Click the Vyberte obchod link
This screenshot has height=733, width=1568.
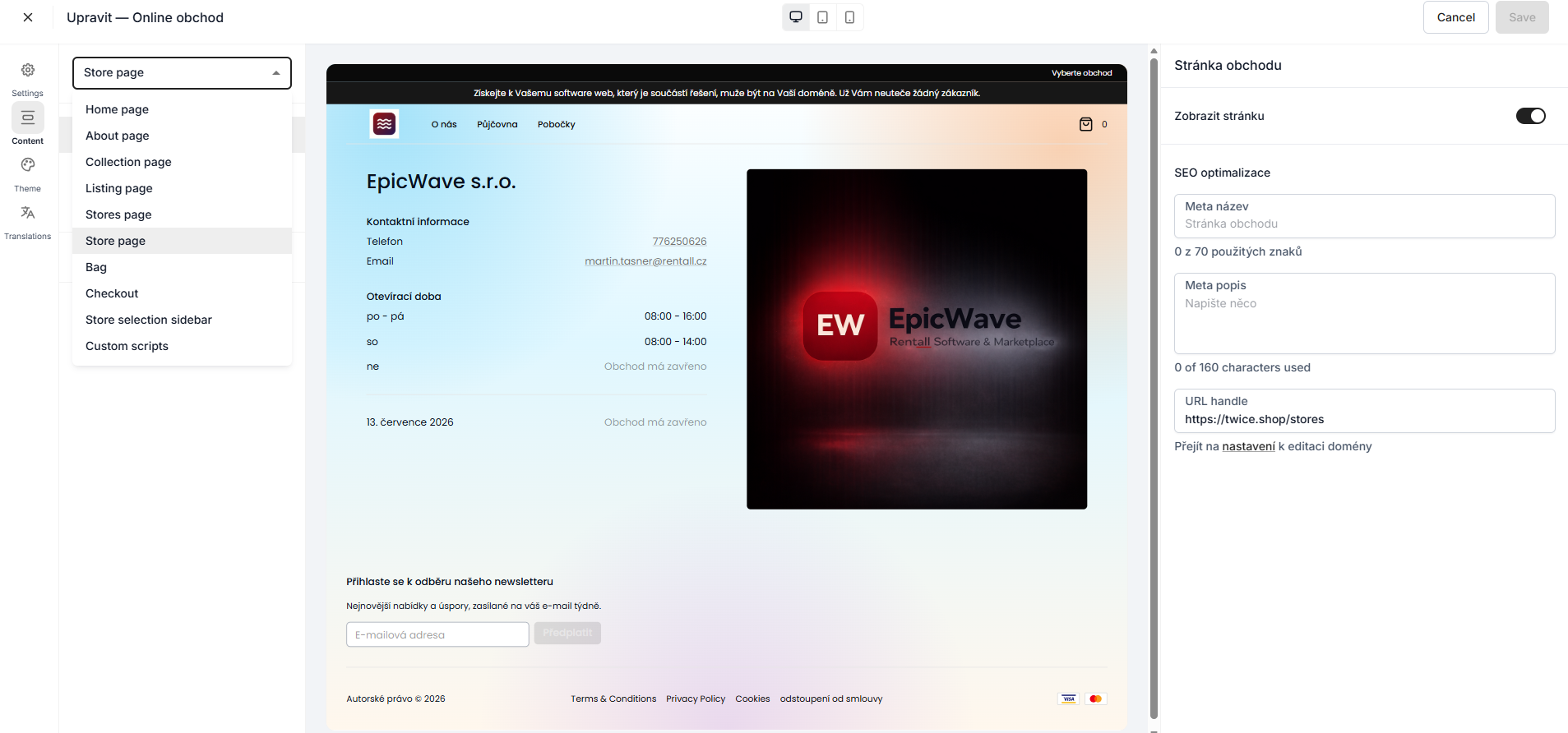1081,73
